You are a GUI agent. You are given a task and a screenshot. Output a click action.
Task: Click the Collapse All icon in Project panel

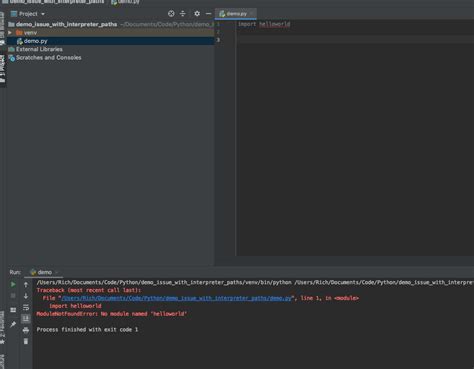pyautogui.click(x=183, y=14)
